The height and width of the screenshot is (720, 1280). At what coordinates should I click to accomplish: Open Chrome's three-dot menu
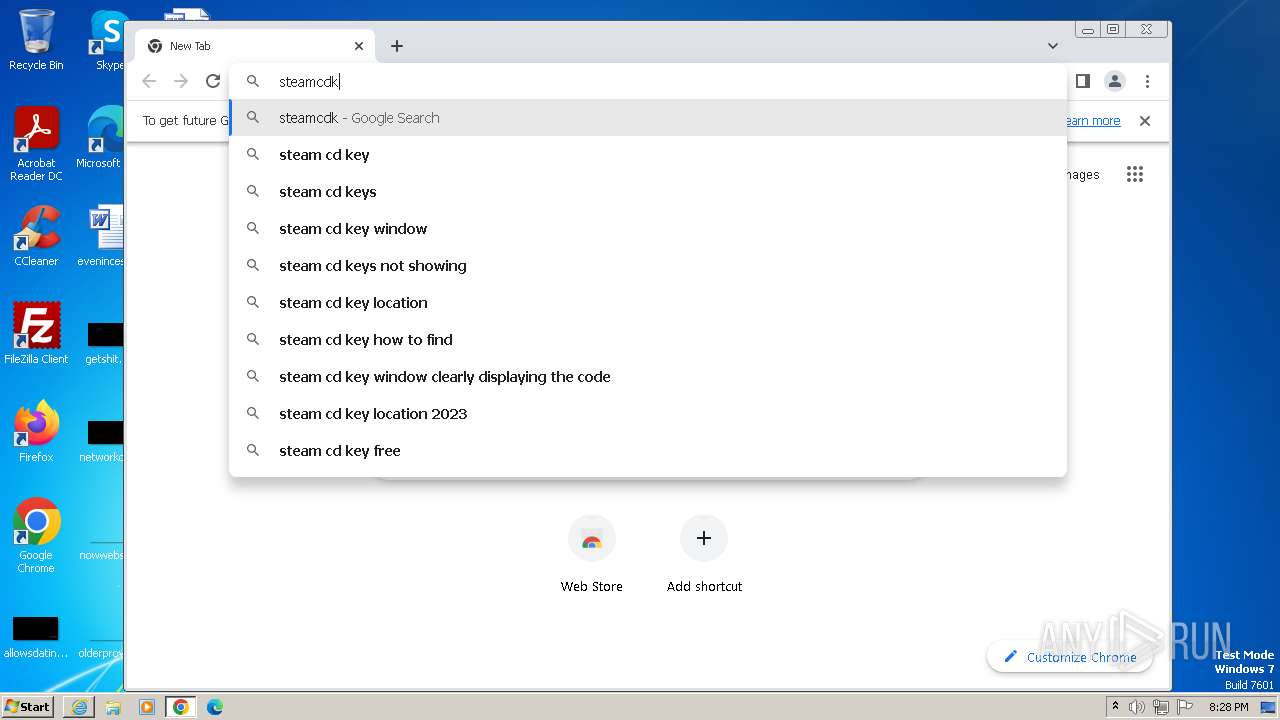pos(1147,81)
